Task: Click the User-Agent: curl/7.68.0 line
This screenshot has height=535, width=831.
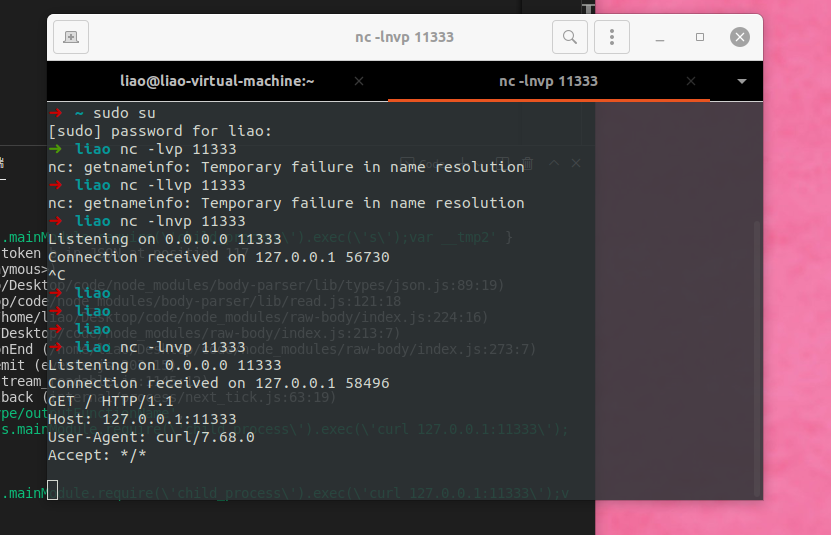Action: point(151,437)
